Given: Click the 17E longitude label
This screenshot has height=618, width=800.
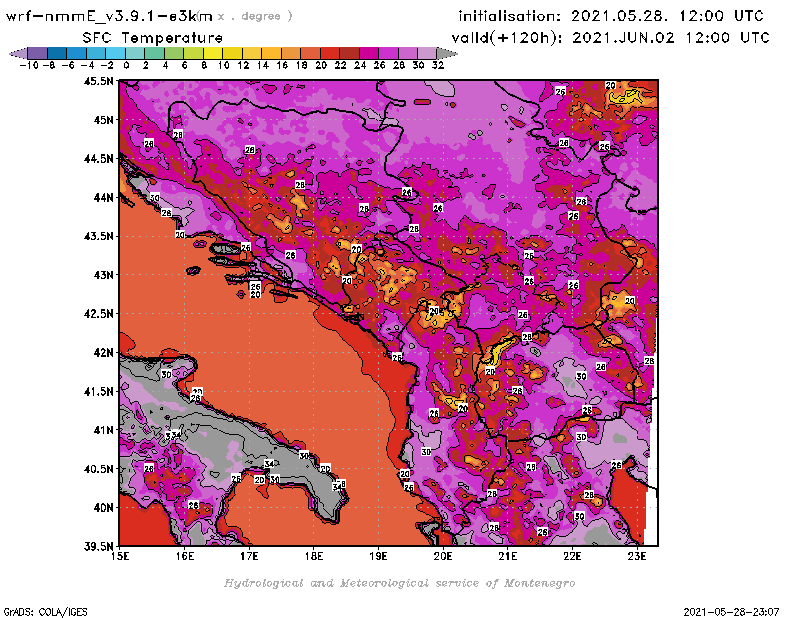Looking at the screenshot, I should point(249,556).
